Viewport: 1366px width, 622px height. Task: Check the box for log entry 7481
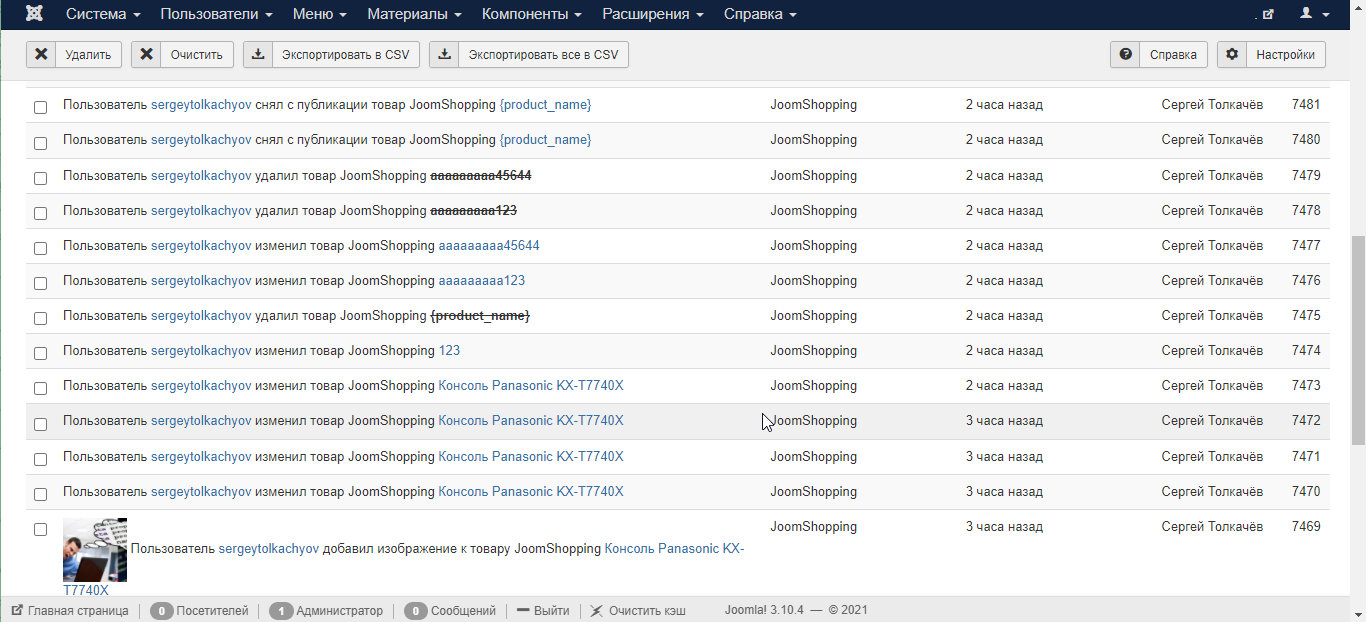(x=40, y=107)
